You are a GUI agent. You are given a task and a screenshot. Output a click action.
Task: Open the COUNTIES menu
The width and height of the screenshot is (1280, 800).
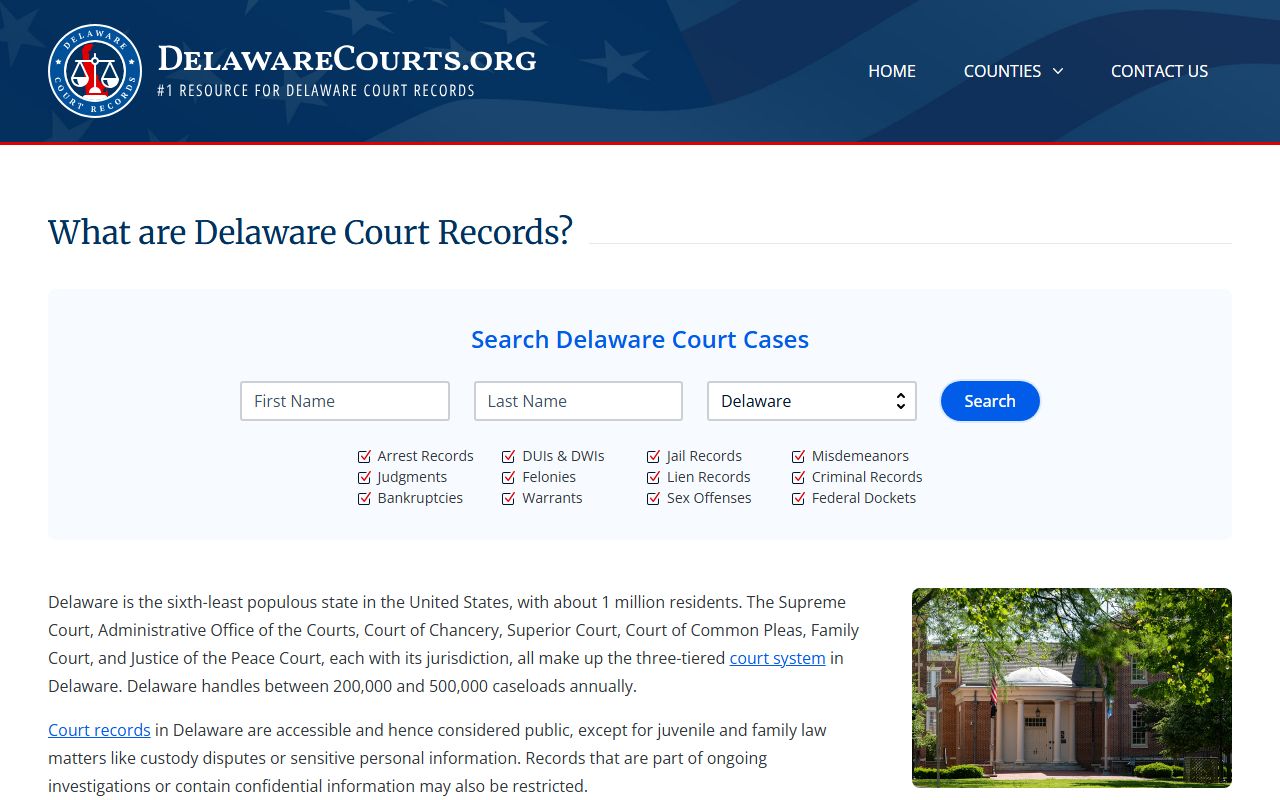1013,71
